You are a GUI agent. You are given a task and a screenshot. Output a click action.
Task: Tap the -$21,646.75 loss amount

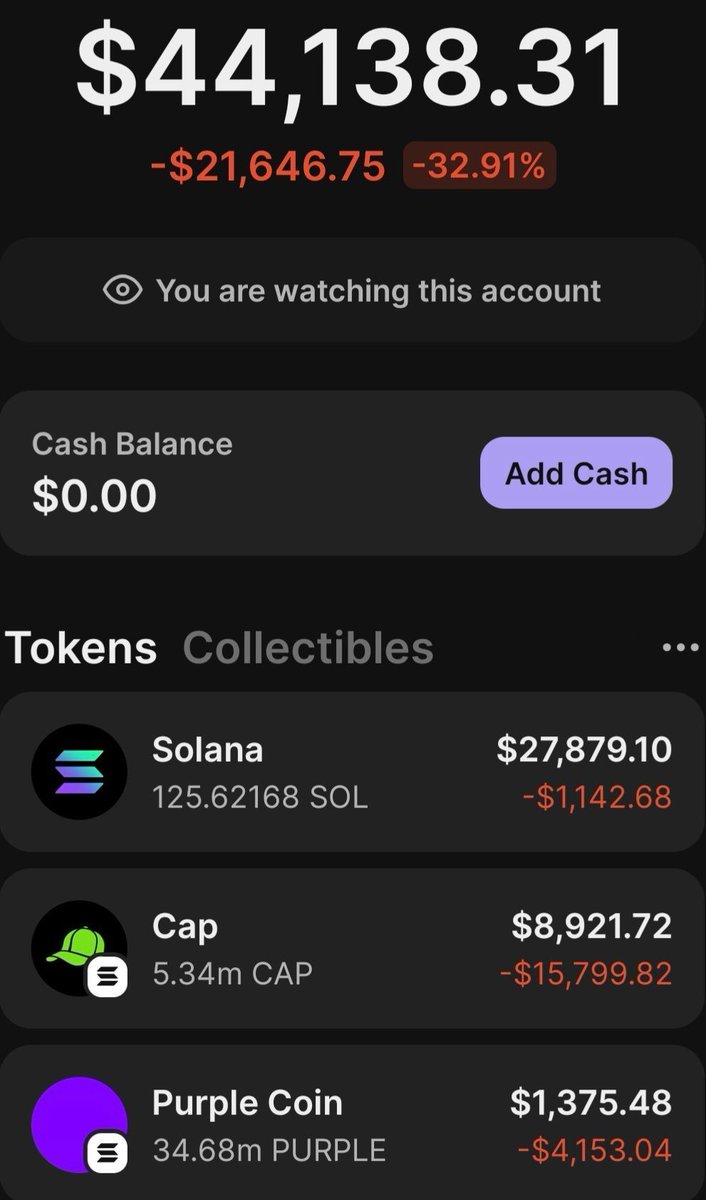tap(268, 166)
